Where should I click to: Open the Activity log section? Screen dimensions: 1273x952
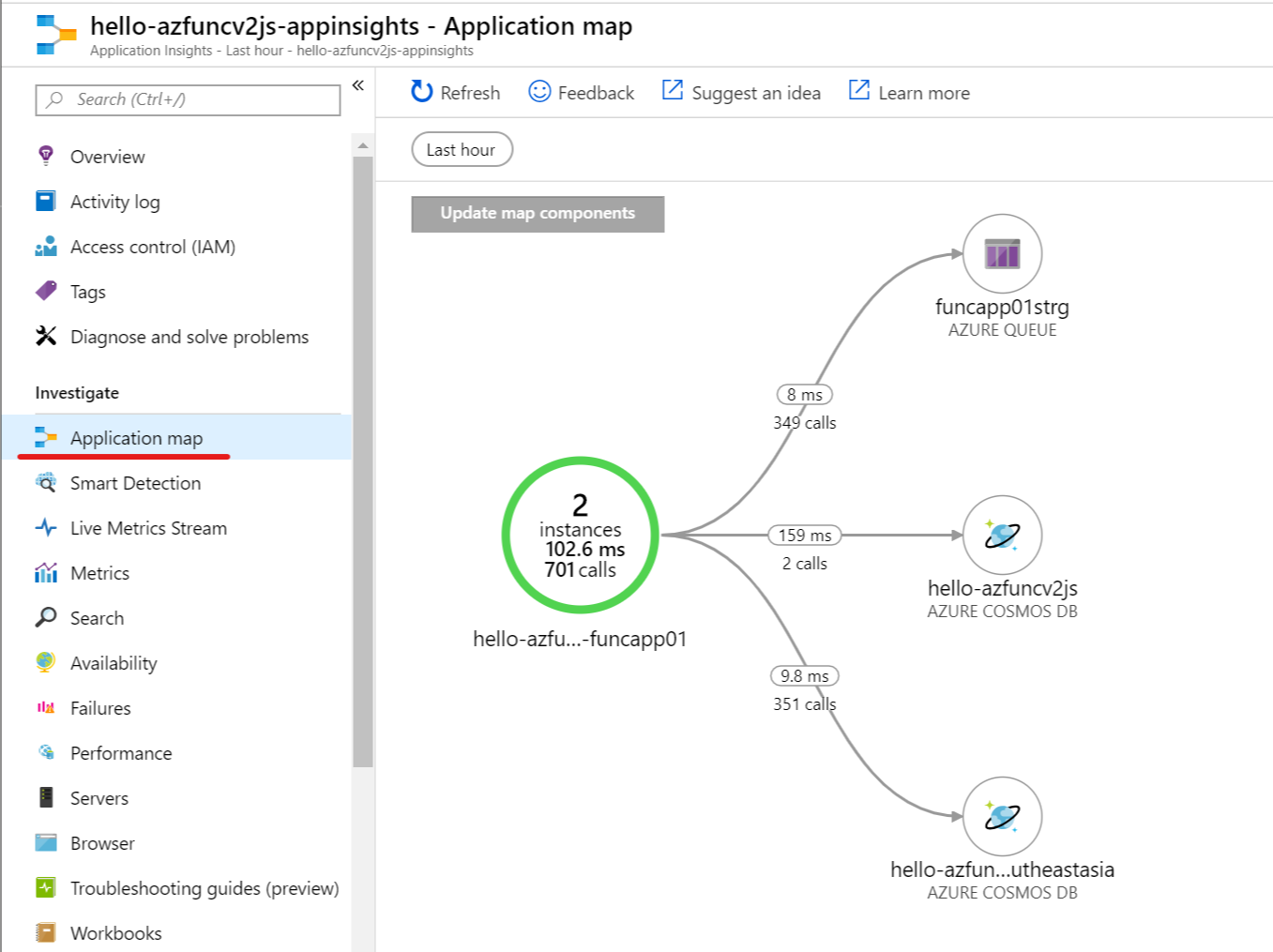[114, 201]
